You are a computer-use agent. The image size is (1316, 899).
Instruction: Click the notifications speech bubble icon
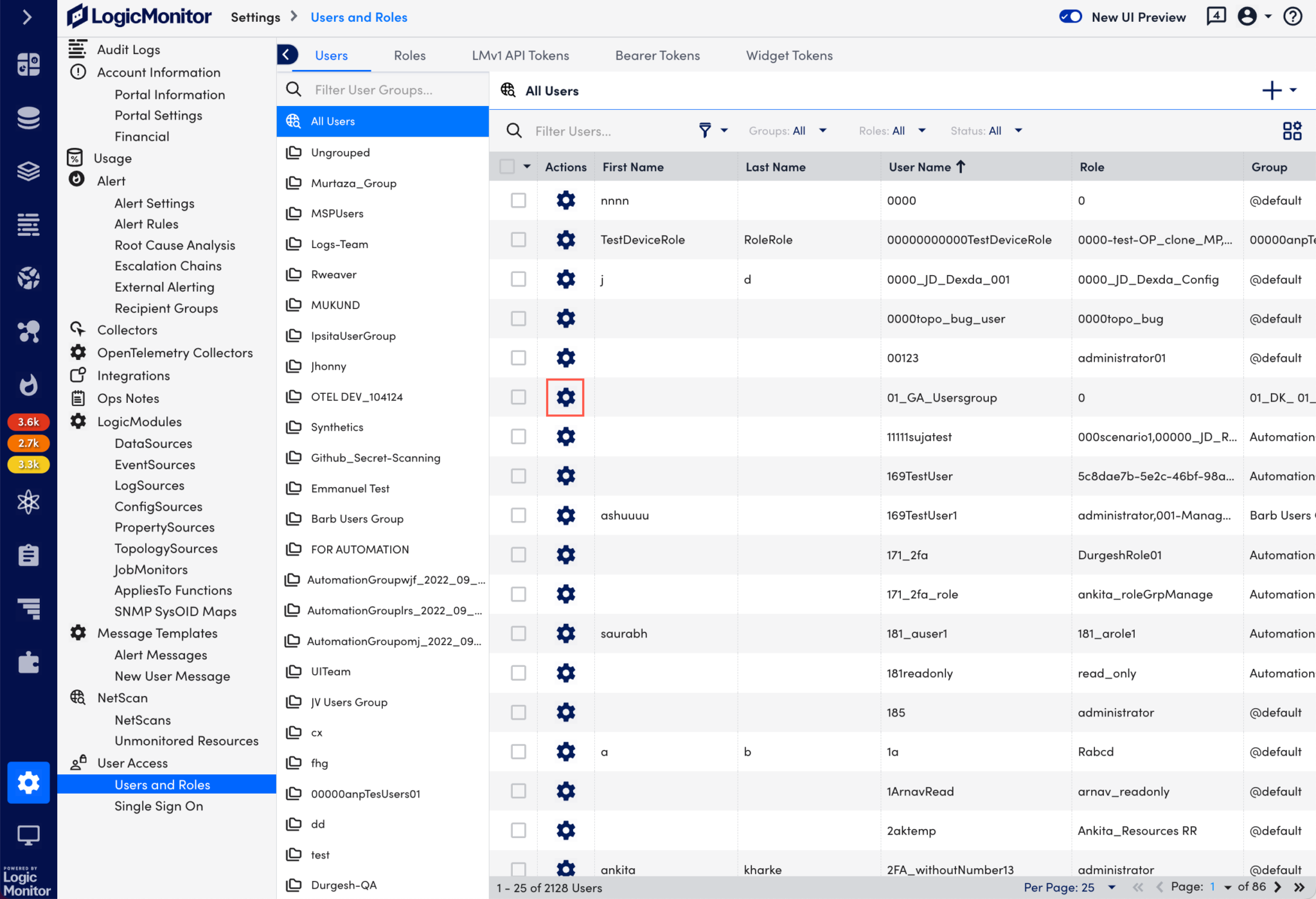[x=1216, y=16]
